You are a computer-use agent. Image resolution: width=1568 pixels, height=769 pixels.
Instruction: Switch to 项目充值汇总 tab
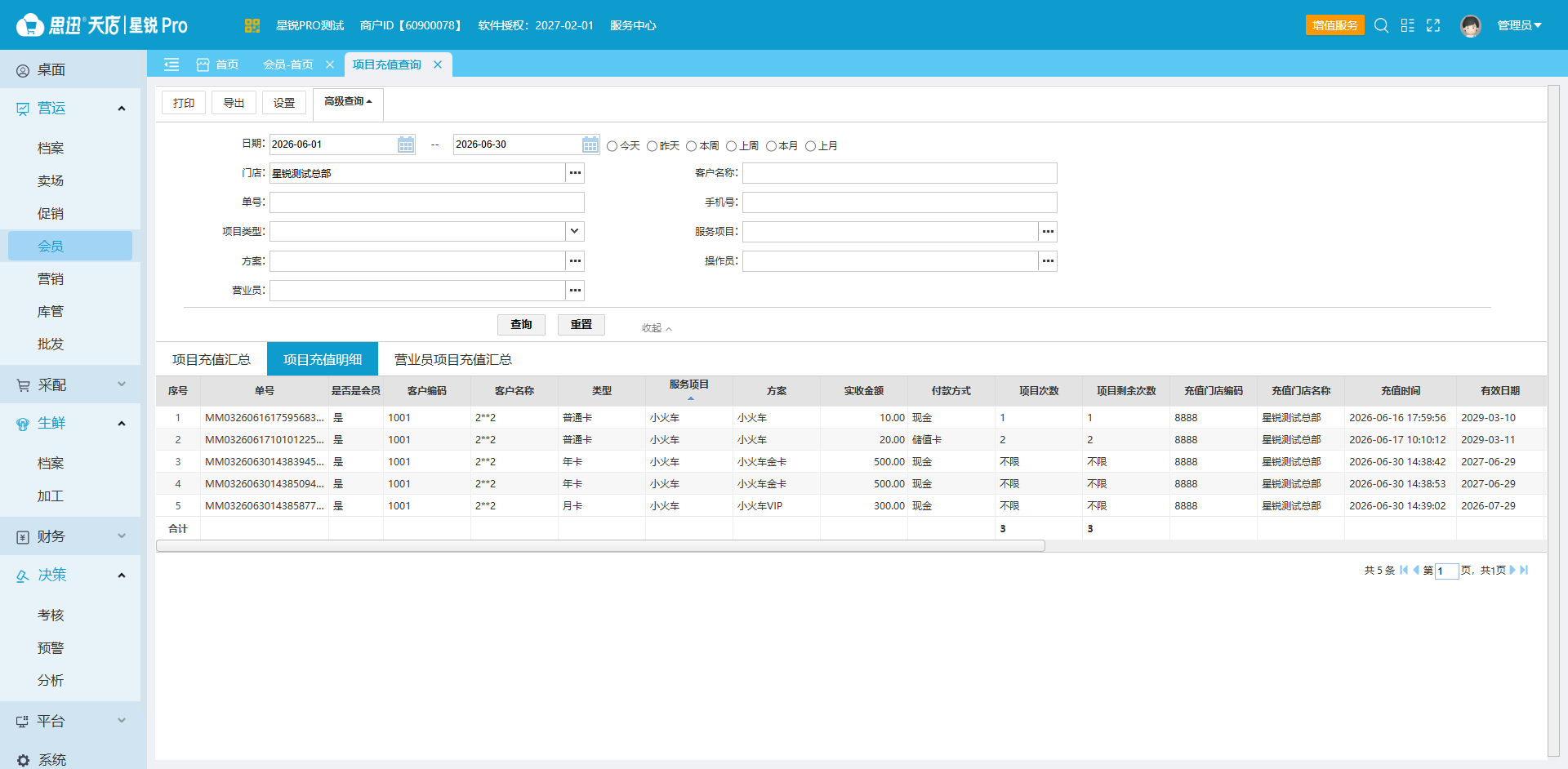click(x=212, y=359)
